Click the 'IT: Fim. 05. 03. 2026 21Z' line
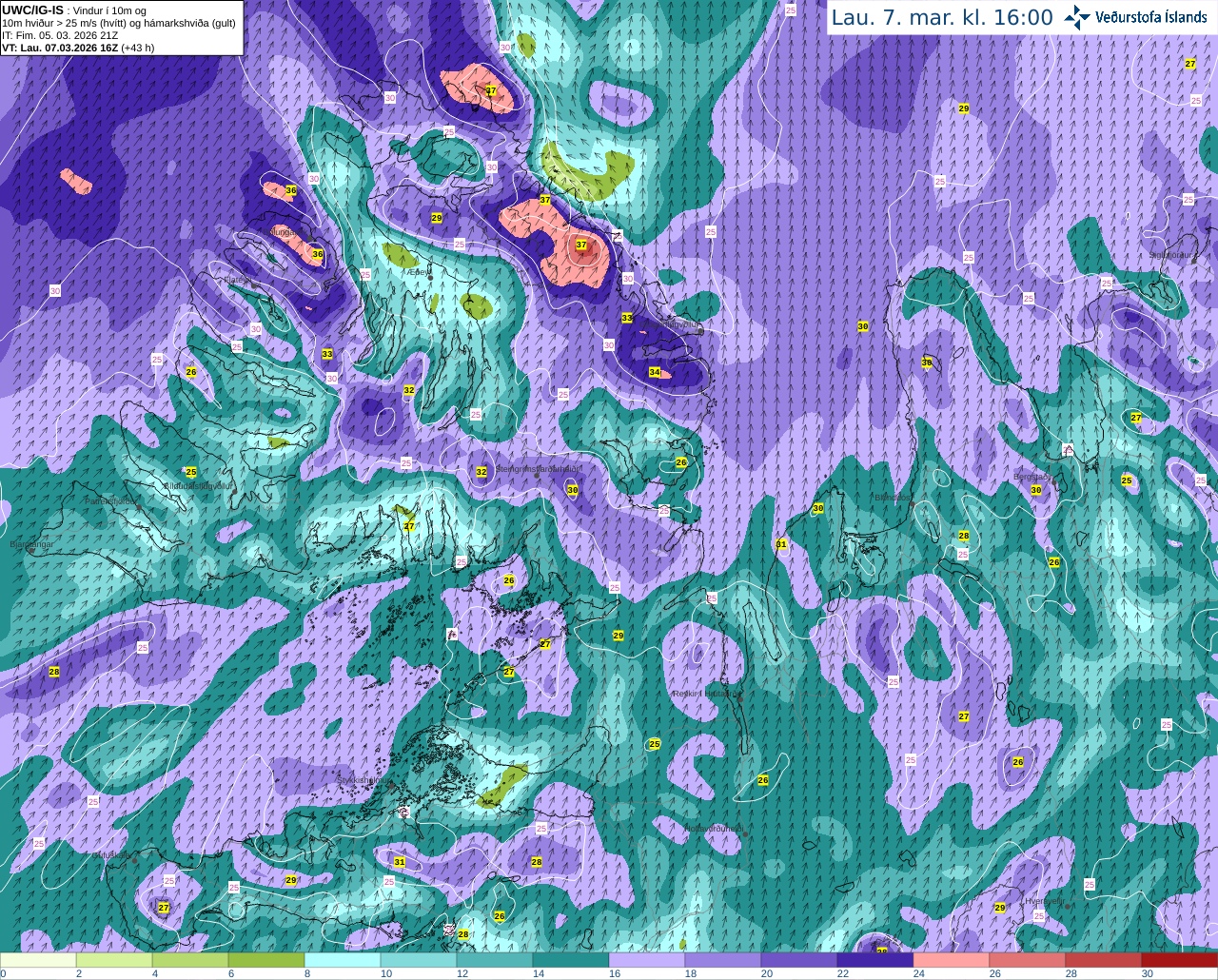This screenshot has width=1218, height=980. tap(60, 35)
